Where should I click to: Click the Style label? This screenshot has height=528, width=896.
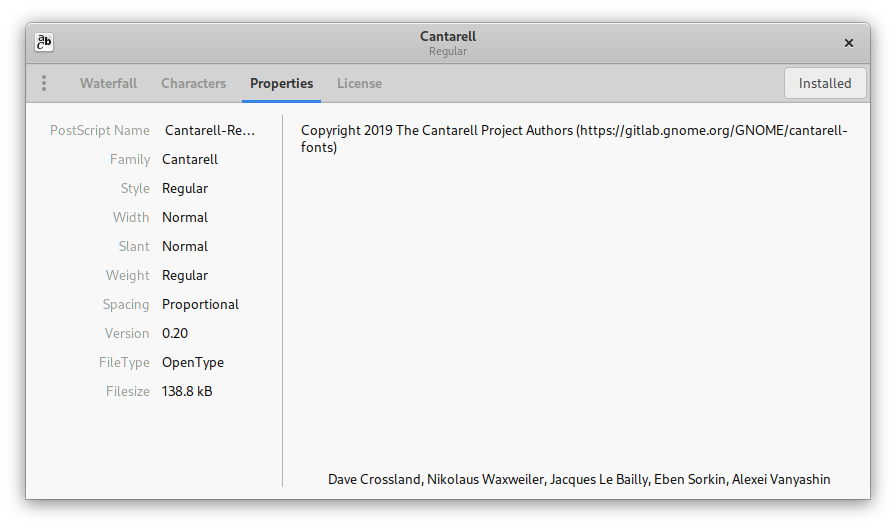pos(135,188)
